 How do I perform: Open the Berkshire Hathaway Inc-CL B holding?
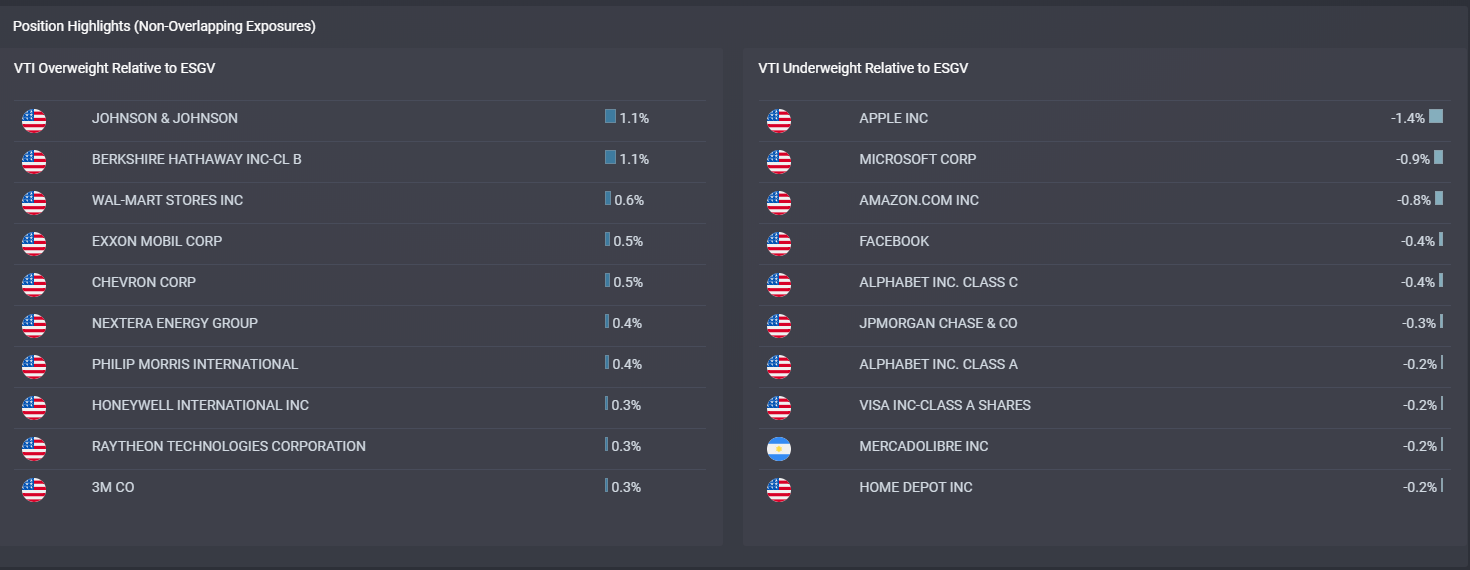click(x=196, y=159)
